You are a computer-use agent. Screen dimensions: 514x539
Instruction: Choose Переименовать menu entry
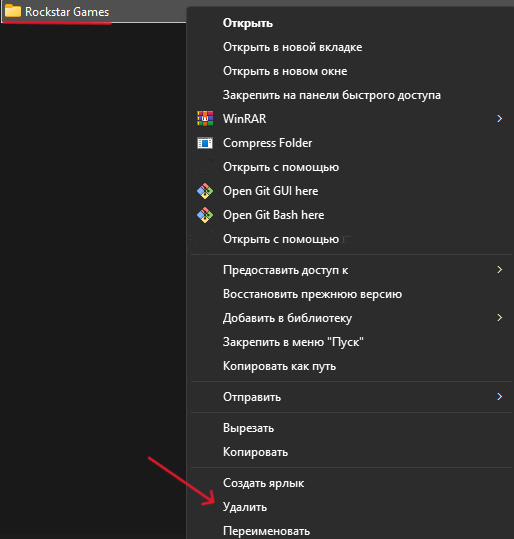[266, 531]
